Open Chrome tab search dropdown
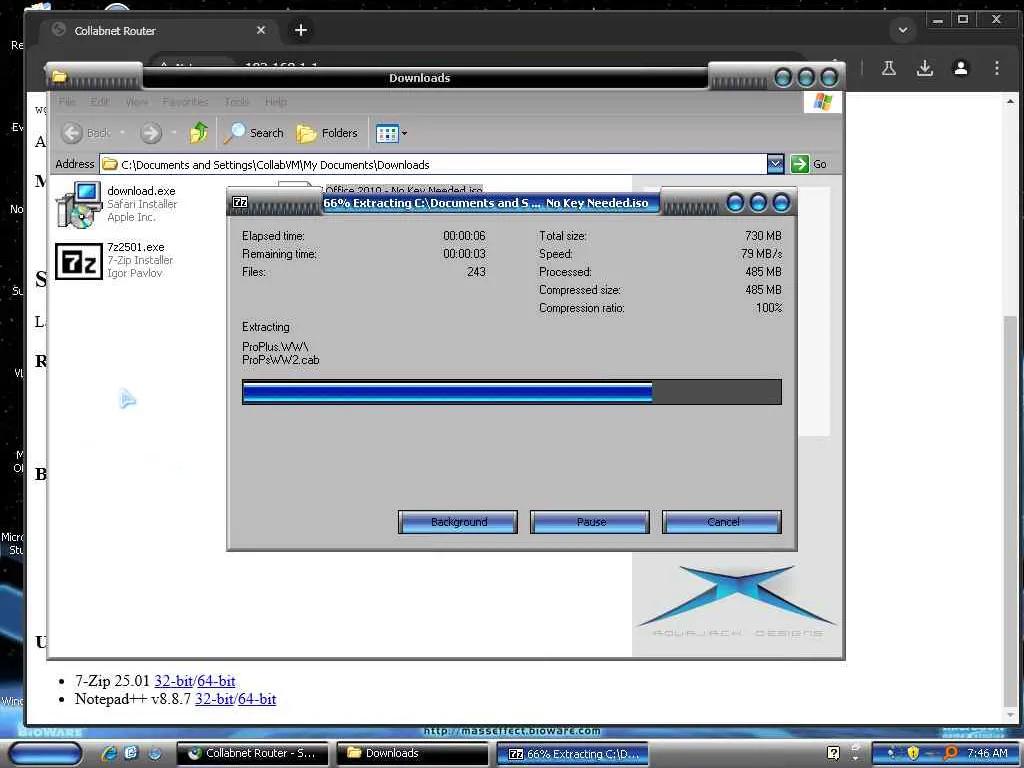 [903, 30]
